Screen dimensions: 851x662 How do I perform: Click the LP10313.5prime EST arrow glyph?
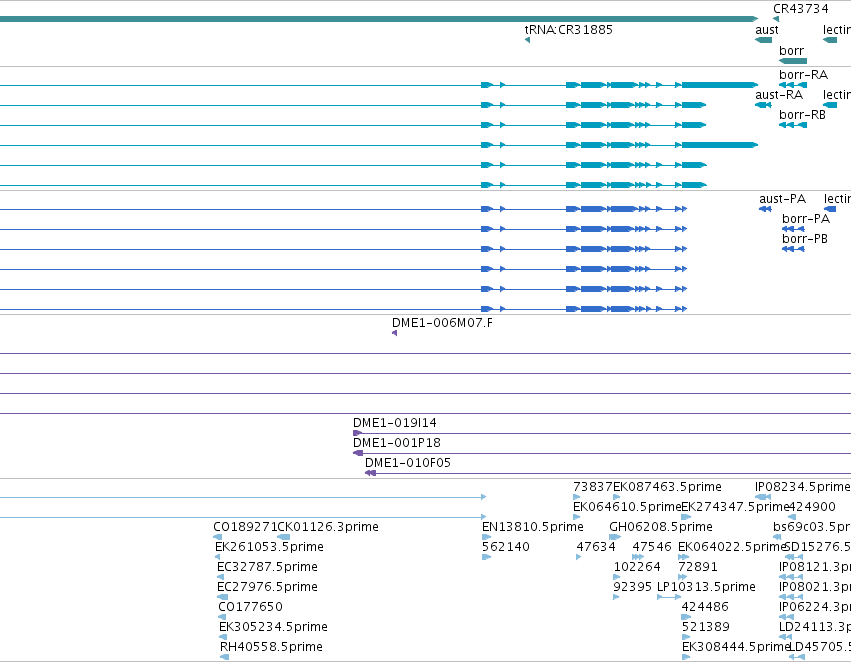tap(669, 597)
